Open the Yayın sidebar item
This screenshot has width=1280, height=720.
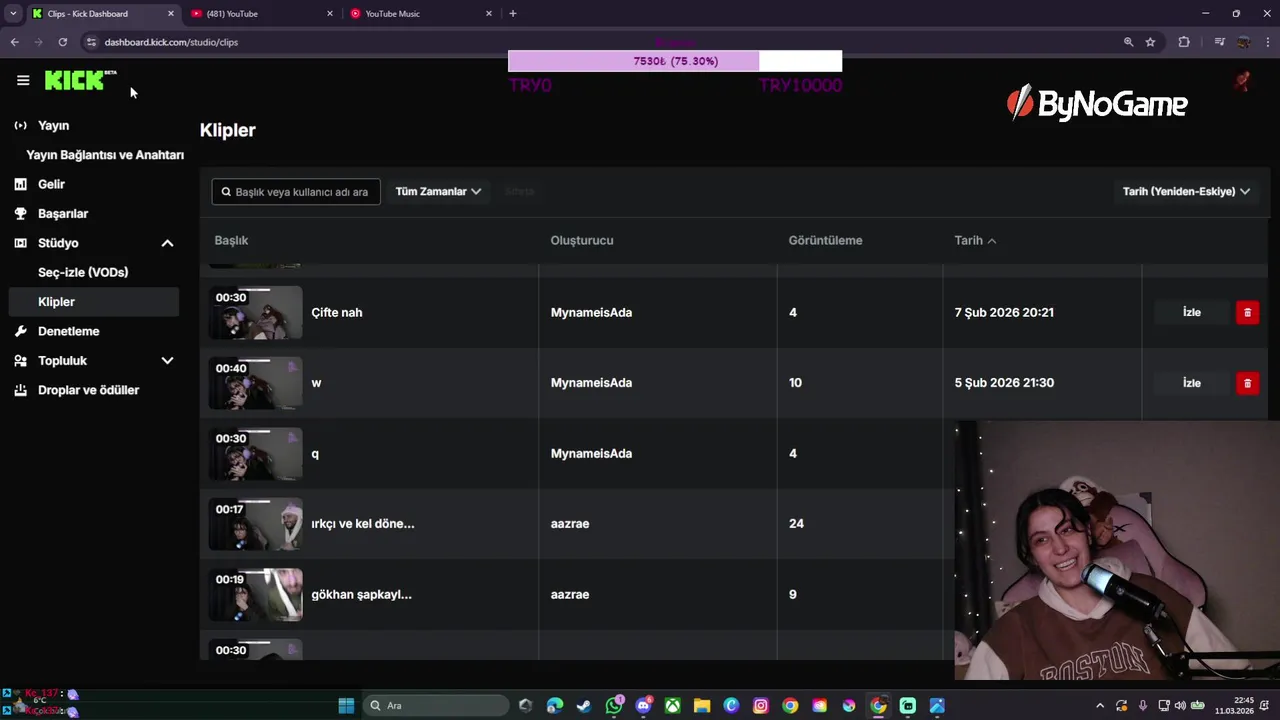53,125
